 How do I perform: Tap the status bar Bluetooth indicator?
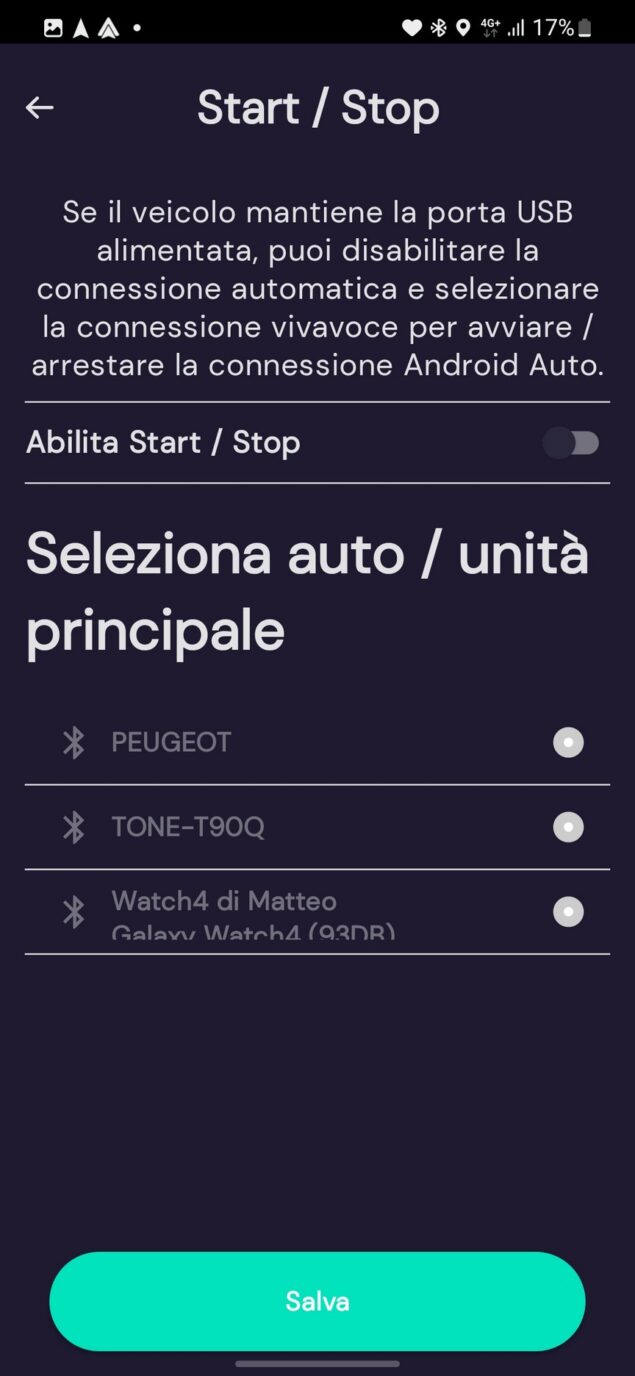[x=438, y=28]
